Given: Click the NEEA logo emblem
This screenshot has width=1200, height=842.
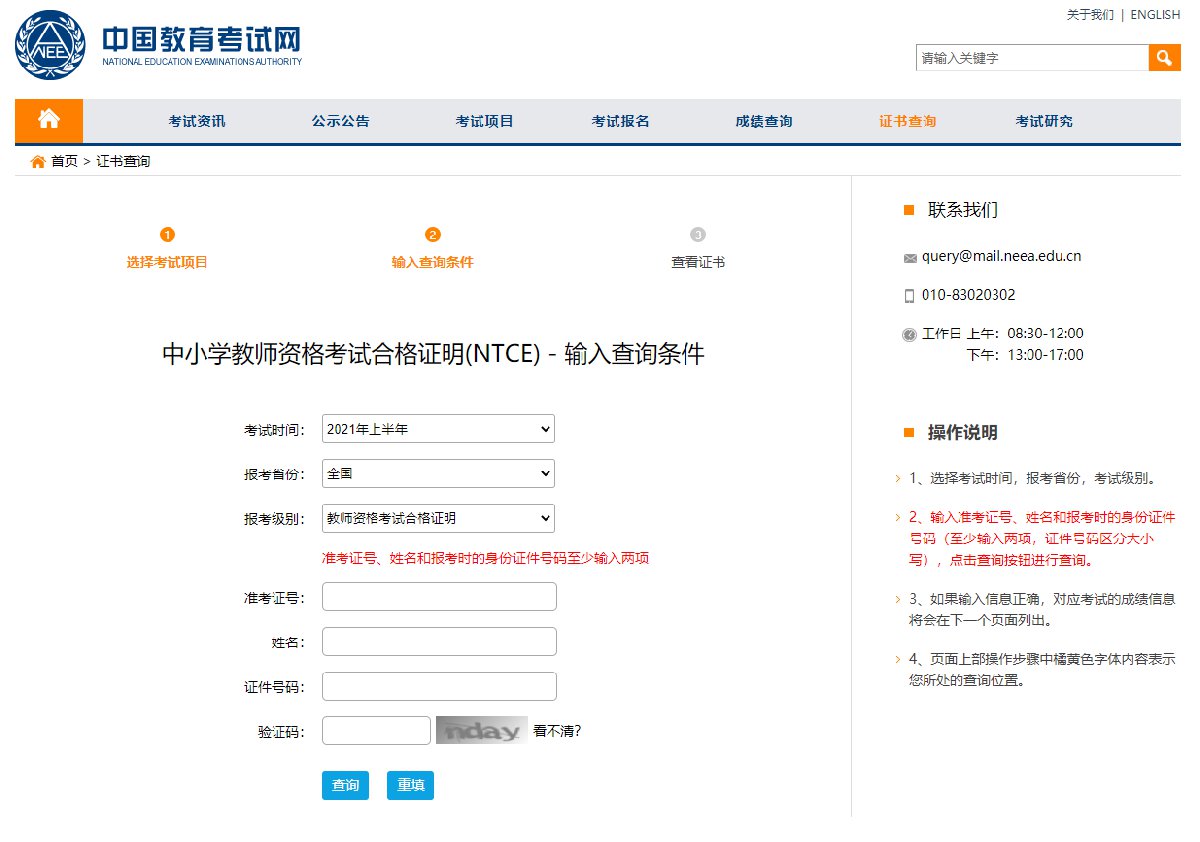Looking at the screenshot, I should point(50,46).
